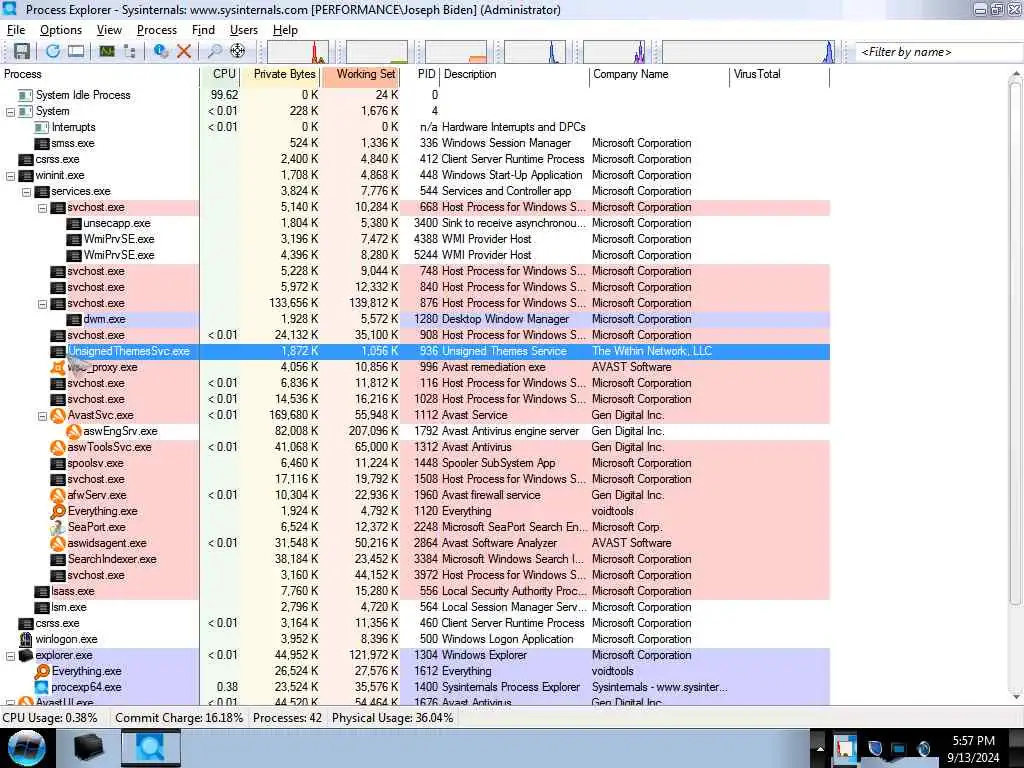The image size is (1024, 768).
Task: Click the aswidsagent.exe process icon
Action: [58, 543]
